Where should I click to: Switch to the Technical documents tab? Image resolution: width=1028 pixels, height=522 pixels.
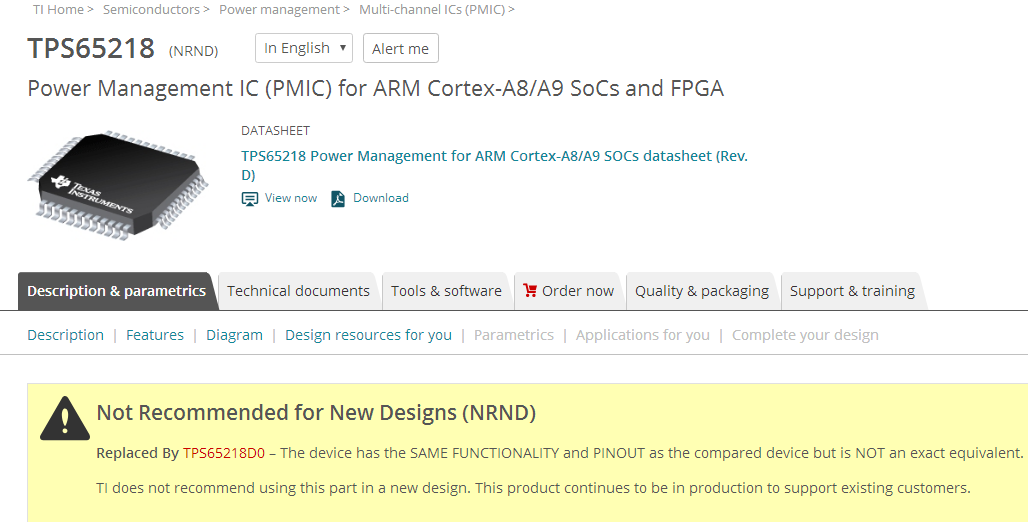[x=298, y=291]
